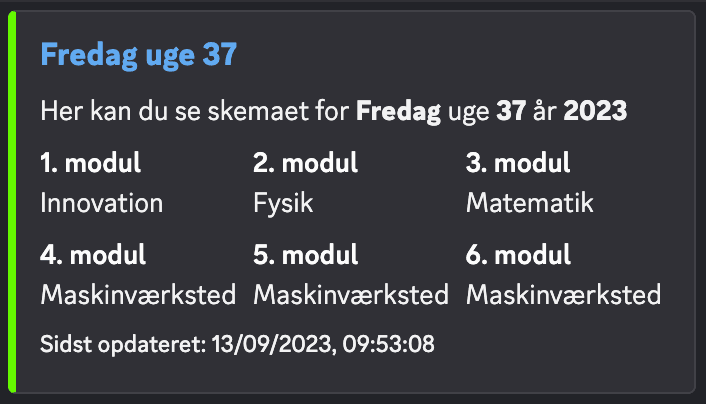
Task: Click "Maskinværksted" under 6. modul
Action: (x=564, y=296)
